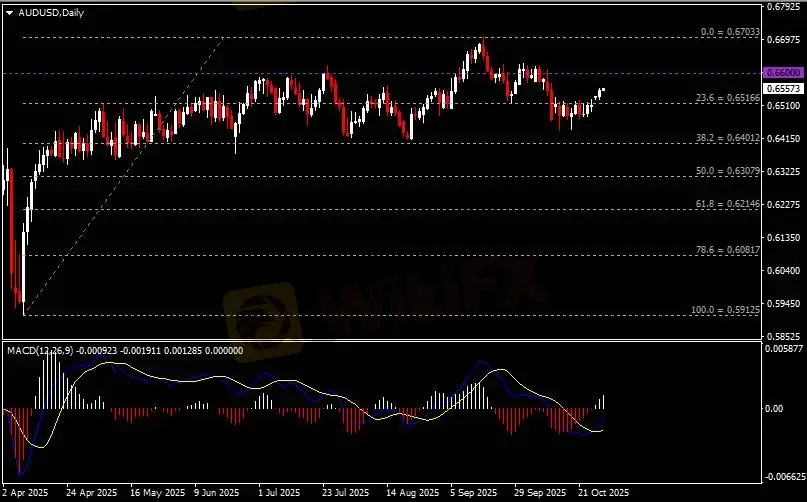
Task: Select the purple 0.66000 price level tag
Action: (781, 73)
